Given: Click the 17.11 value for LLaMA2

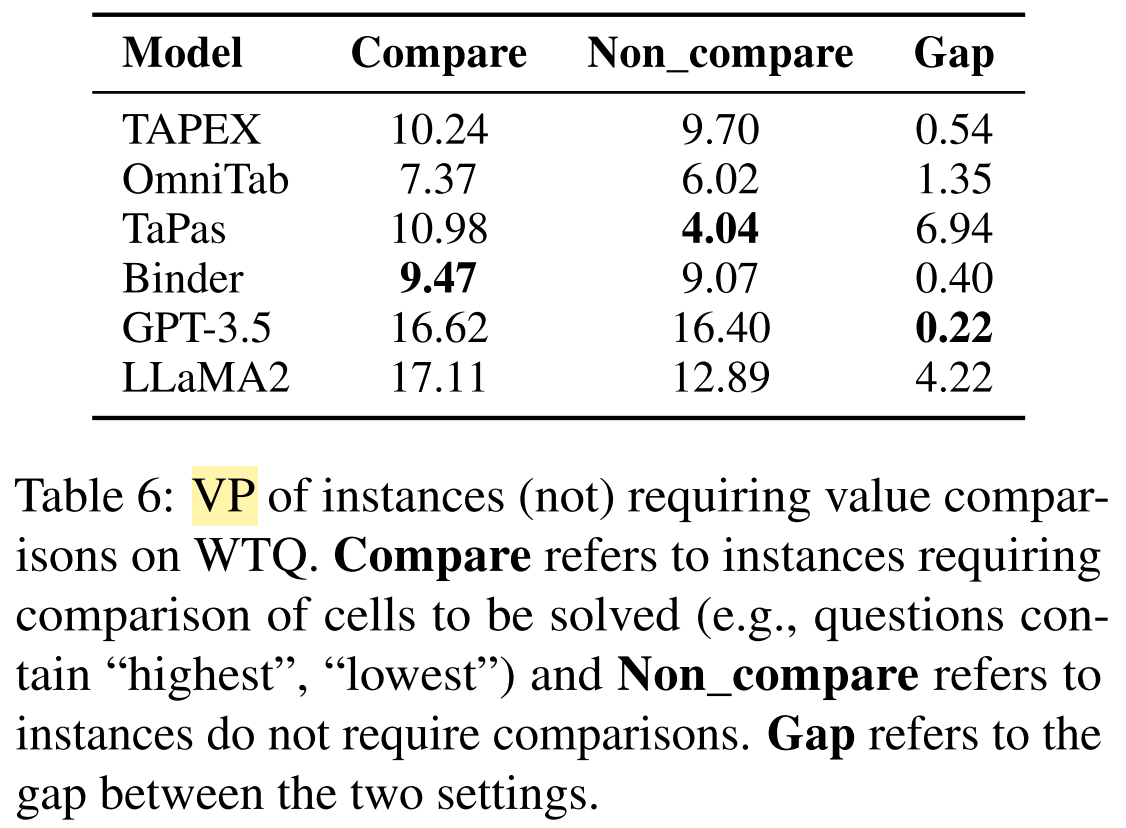Looking at the screenshot, I should click(438, 376).
